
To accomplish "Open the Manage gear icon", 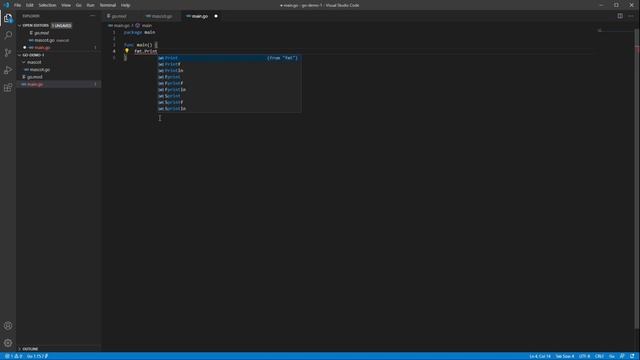I will pyautogui.click(x=8, y=343).
